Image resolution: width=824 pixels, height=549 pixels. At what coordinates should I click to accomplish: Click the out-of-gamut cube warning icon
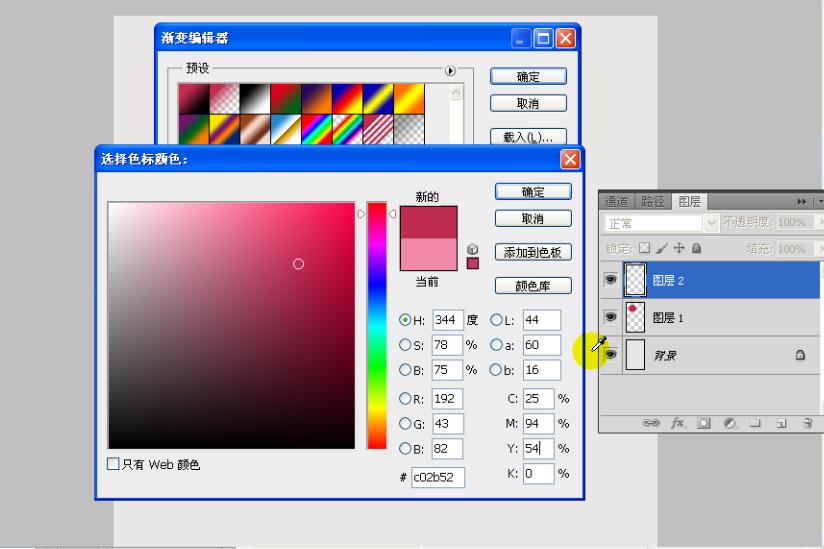(x=472, y=249)
